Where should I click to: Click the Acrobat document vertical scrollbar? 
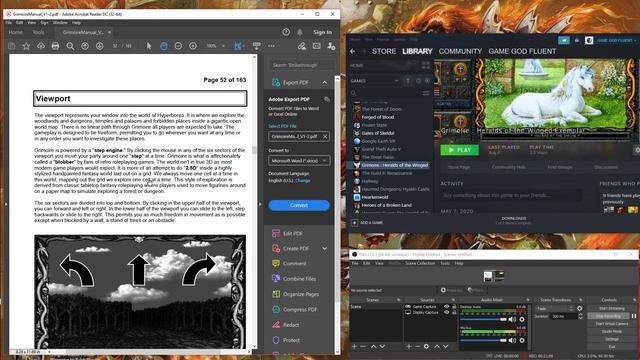coord(254,150)
